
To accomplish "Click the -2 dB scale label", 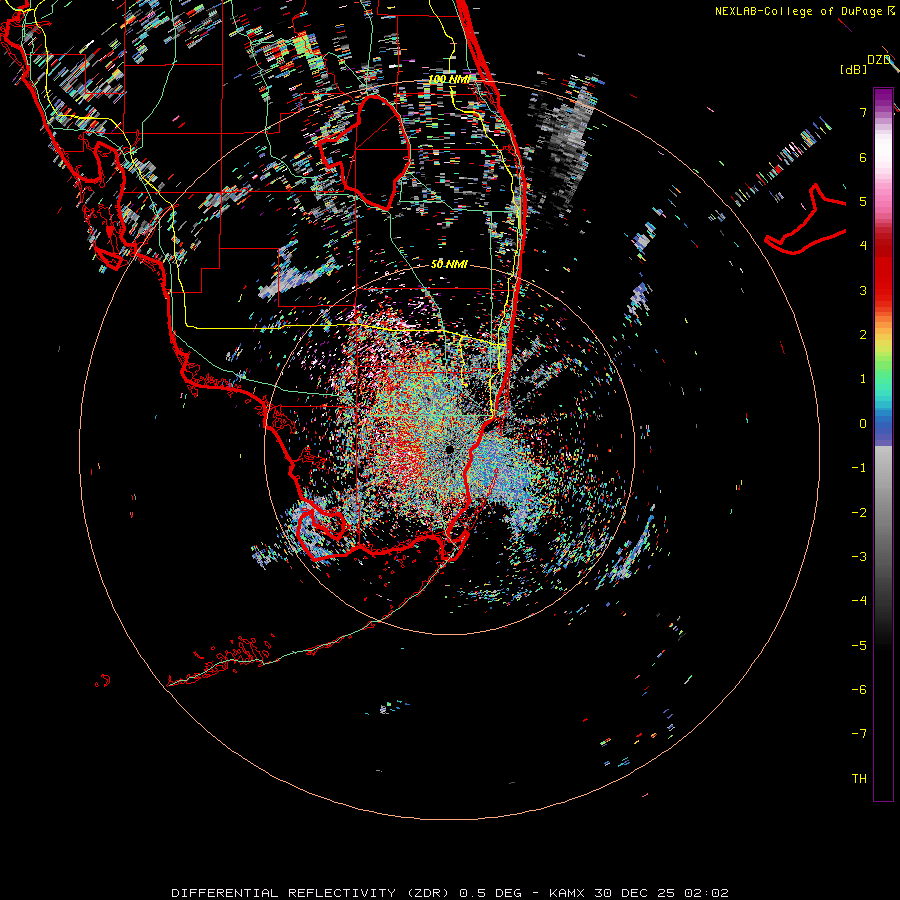I will point(859,512).
